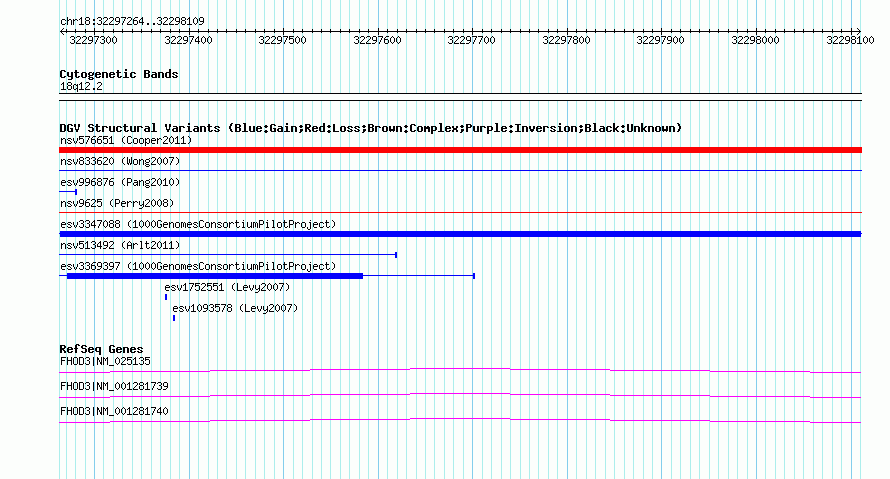Image resolution: width=890 pixels, height=479 pixels.
Task: Select ruler position 32298100
Action: click(x=850, y=40)
